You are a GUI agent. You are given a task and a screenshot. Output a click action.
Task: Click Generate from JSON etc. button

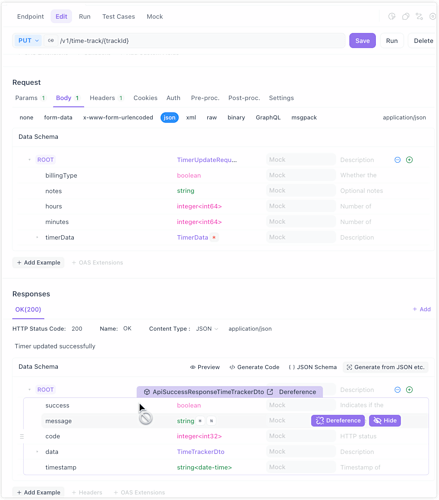point(386,367)
